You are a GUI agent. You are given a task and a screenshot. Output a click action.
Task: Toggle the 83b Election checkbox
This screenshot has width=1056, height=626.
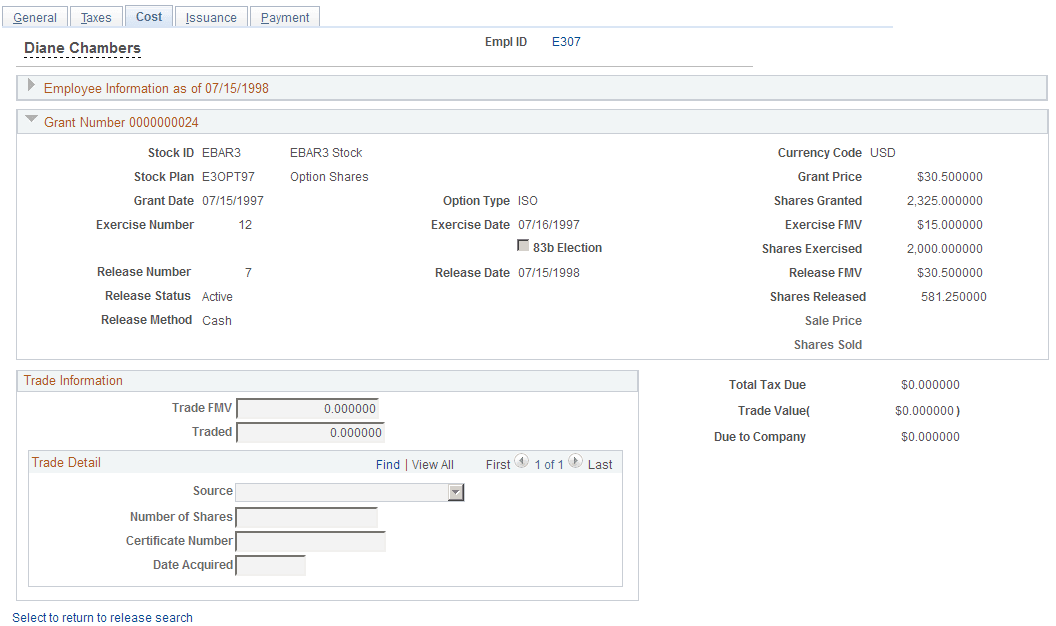click(524, 247)
